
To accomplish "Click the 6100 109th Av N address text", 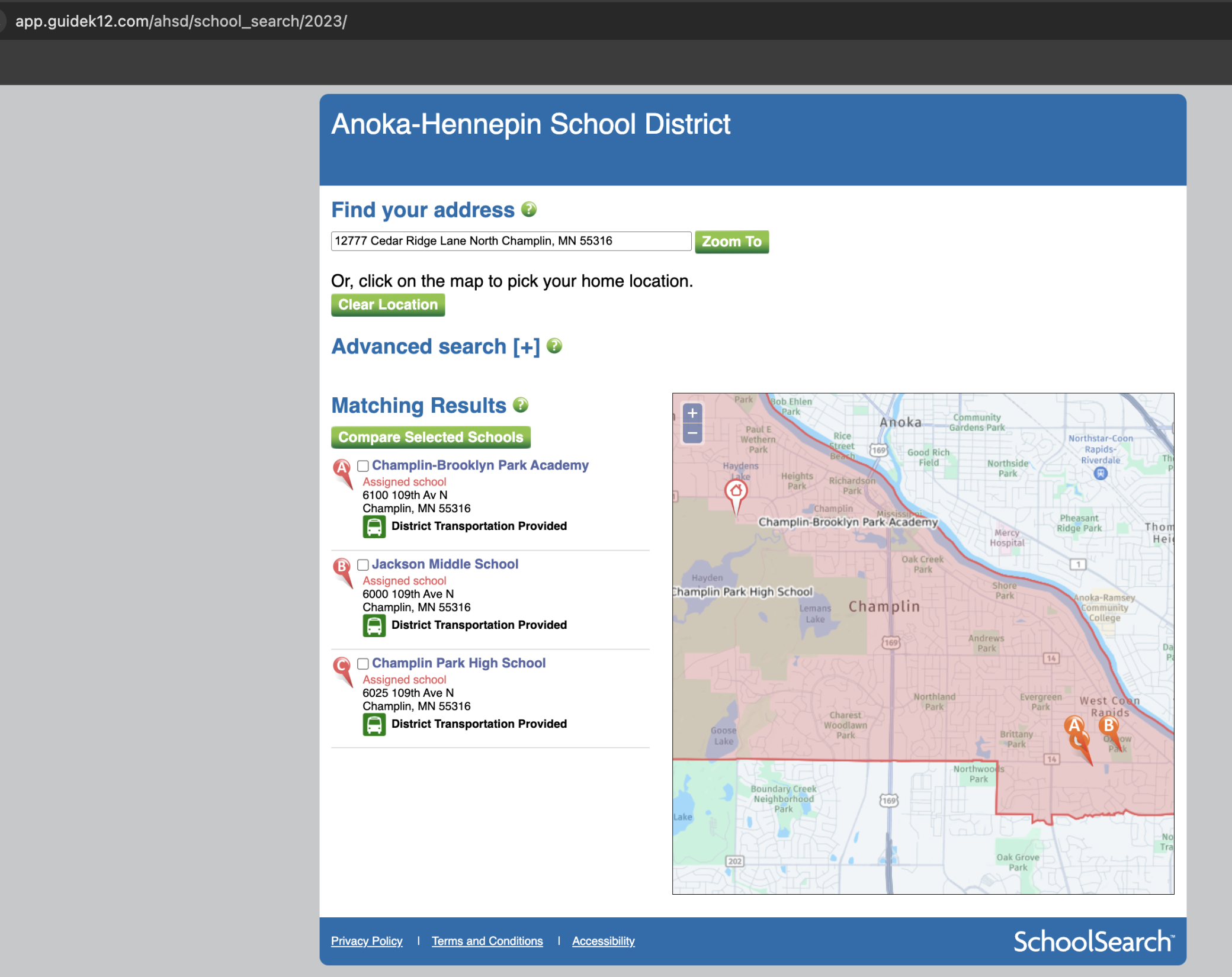I will tap(405, 495).
